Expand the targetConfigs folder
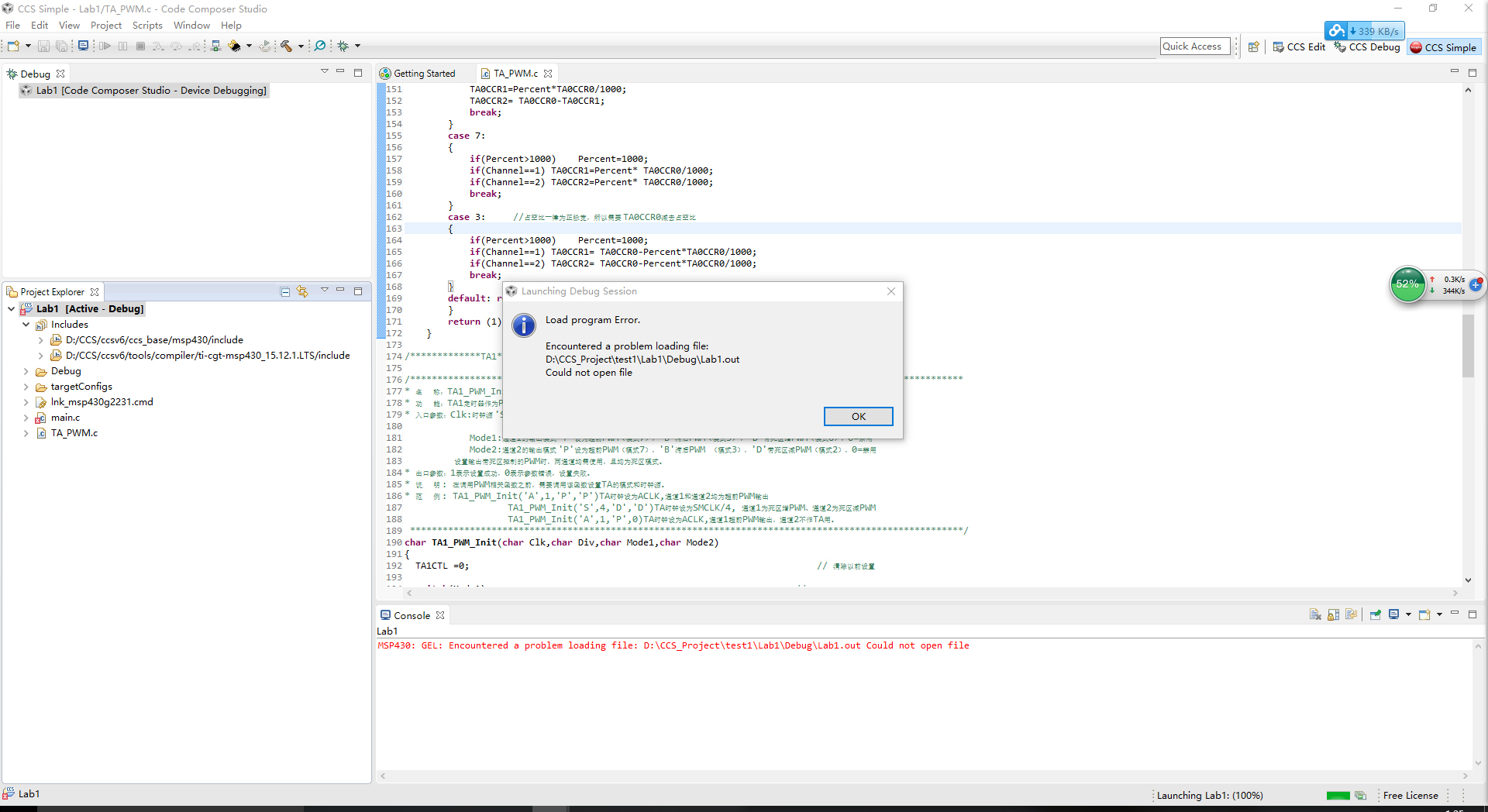1488x812 pixels. point(26,387)
